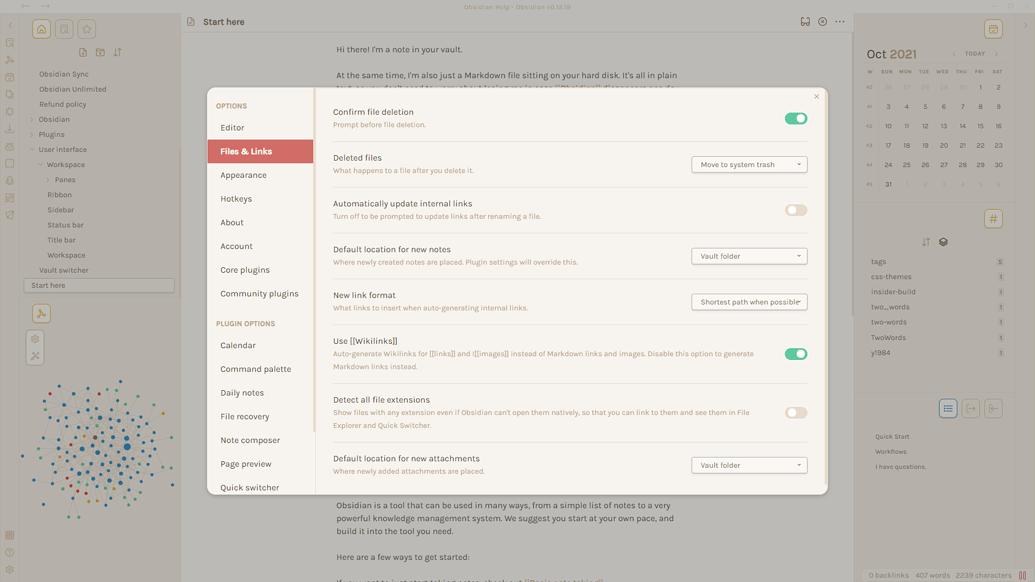This screenshot has height=582, width=1035.
Task: Enable Detect all file extensions toggle
Action: (x=795, y=412)
